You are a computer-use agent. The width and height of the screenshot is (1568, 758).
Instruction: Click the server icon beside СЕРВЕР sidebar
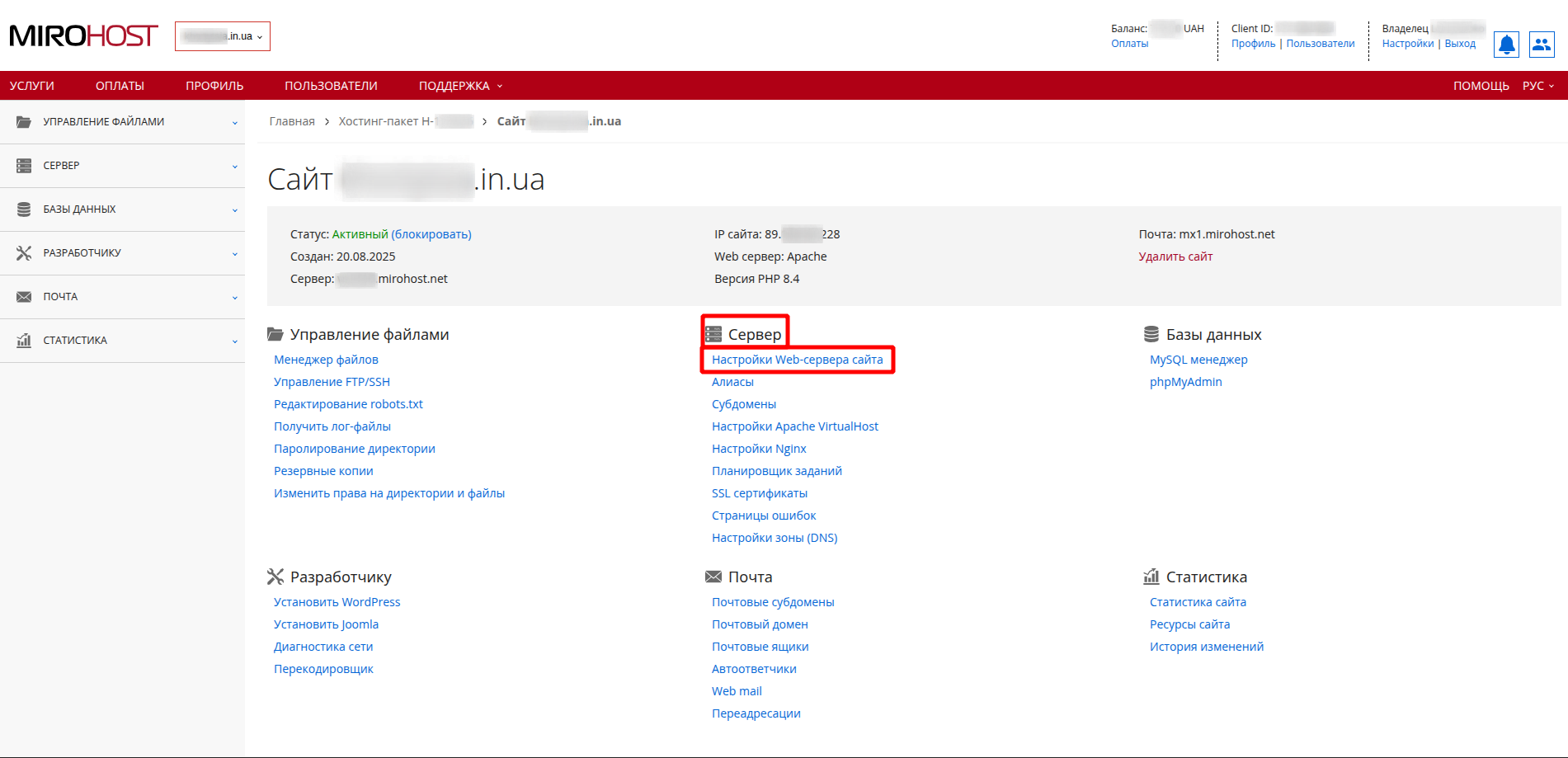24,166
